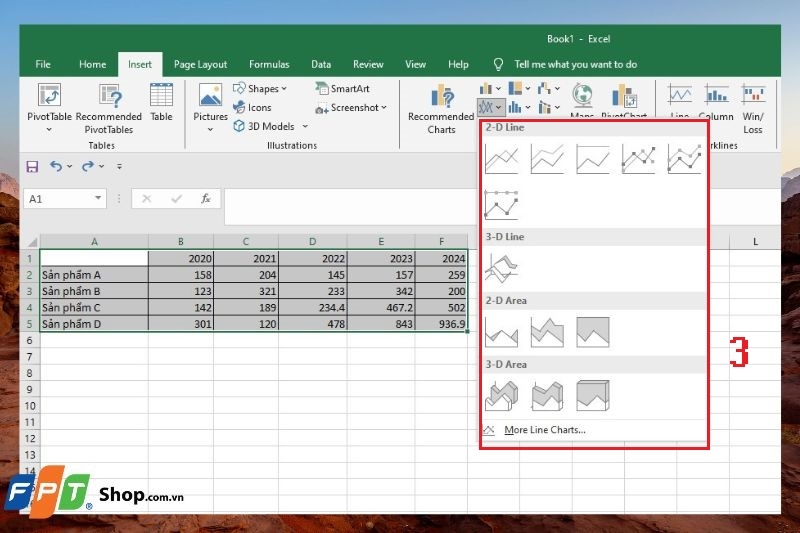Click the Insert Function fx button

tap(206, 199)
